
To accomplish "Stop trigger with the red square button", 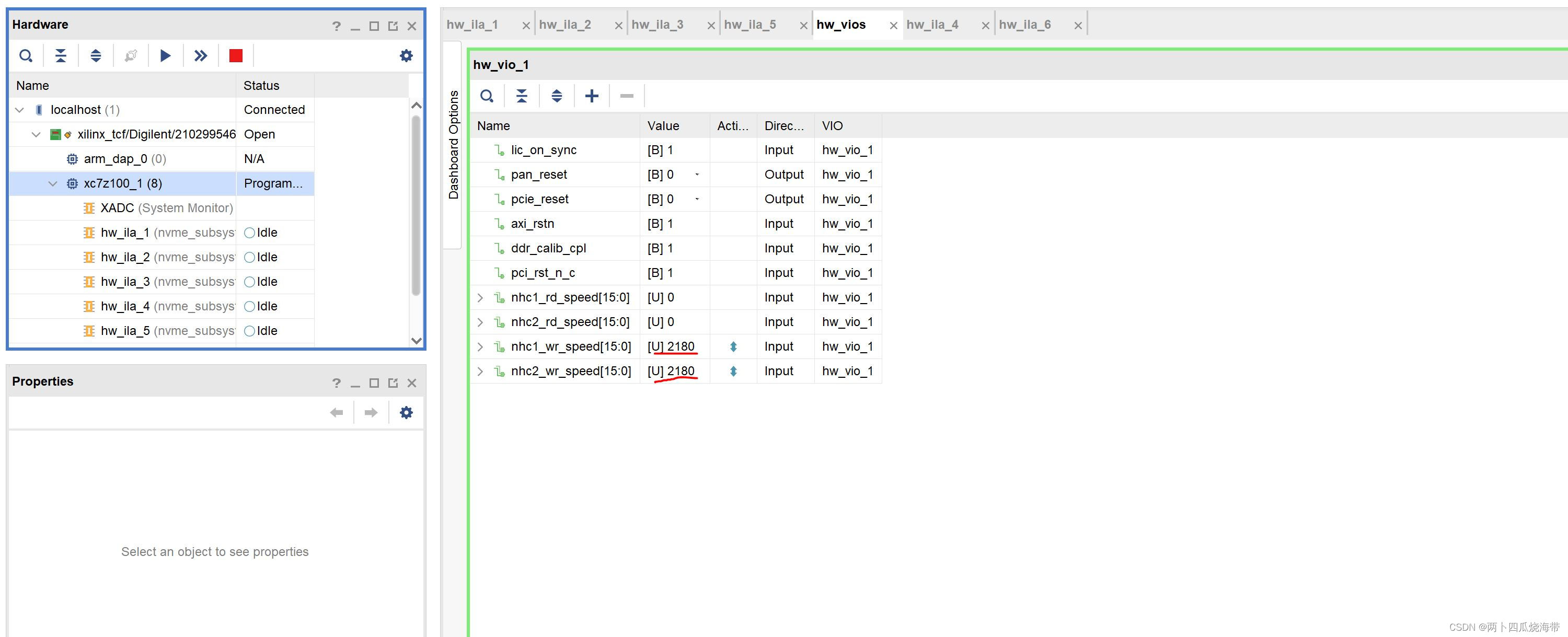I will [x=236, y=56].
